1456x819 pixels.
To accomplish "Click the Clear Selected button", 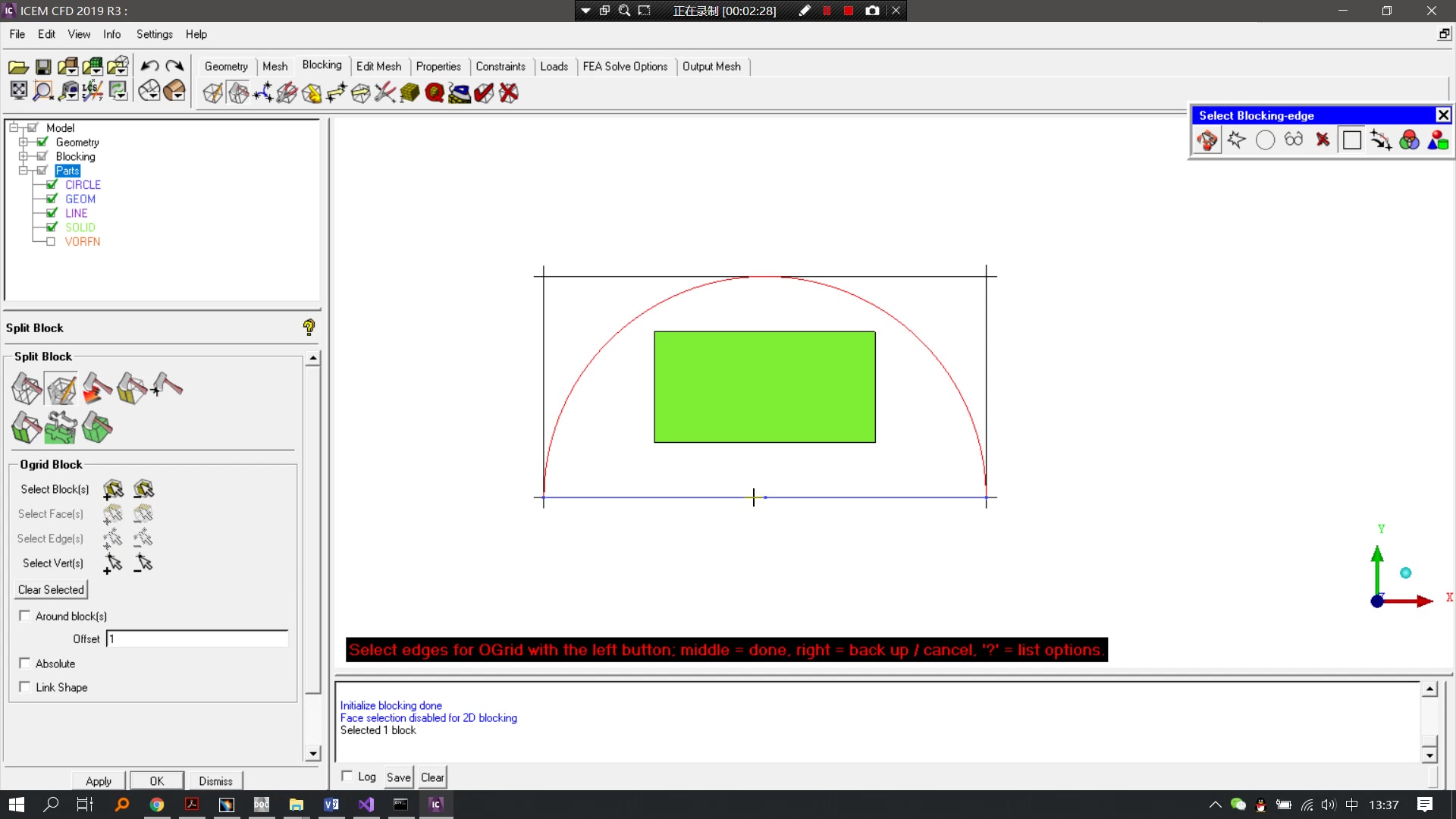I will point(51,589).
